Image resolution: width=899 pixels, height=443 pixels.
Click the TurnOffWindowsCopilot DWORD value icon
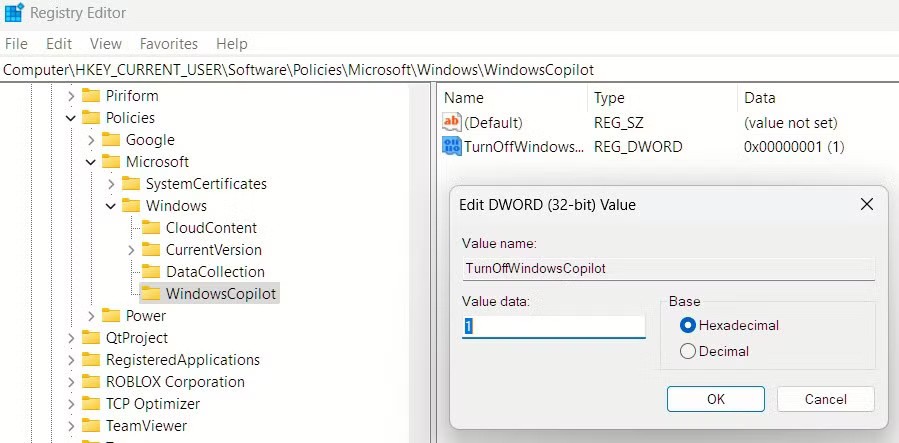452,147
